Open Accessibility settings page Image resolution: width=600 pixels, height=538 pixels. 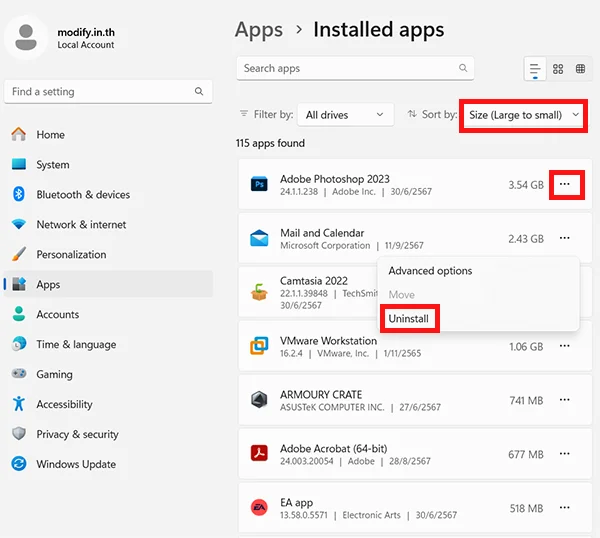click(108, 404)
